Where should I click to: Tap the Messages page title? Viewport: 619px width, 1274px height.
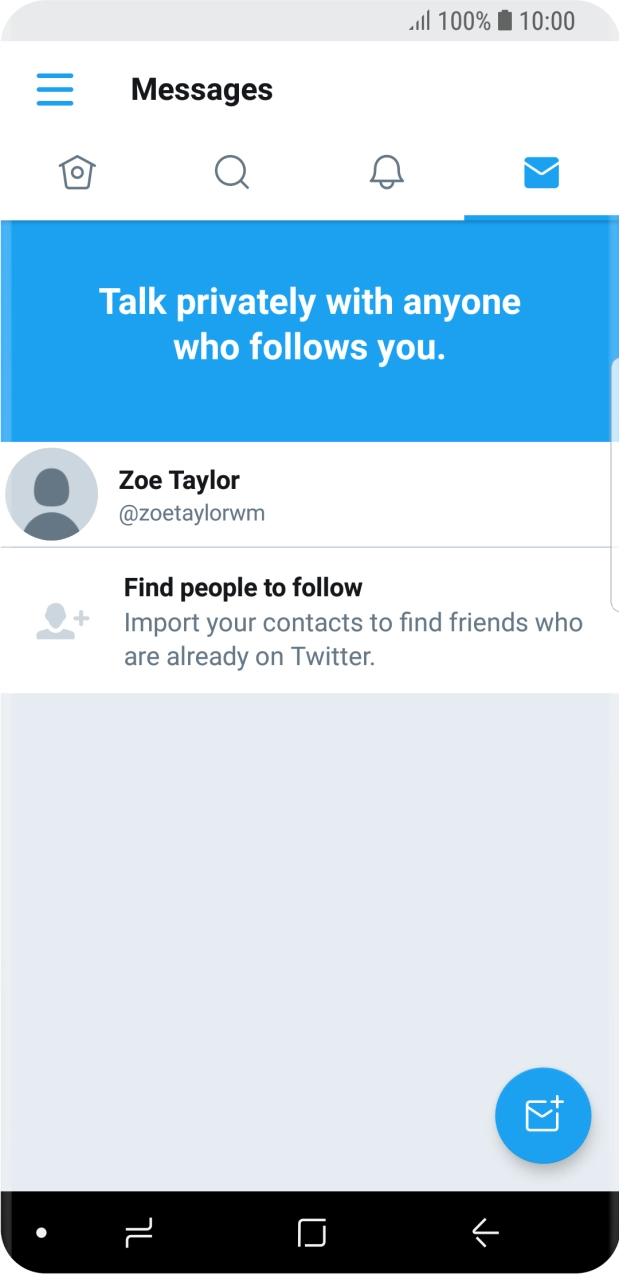tap(202, 90)
